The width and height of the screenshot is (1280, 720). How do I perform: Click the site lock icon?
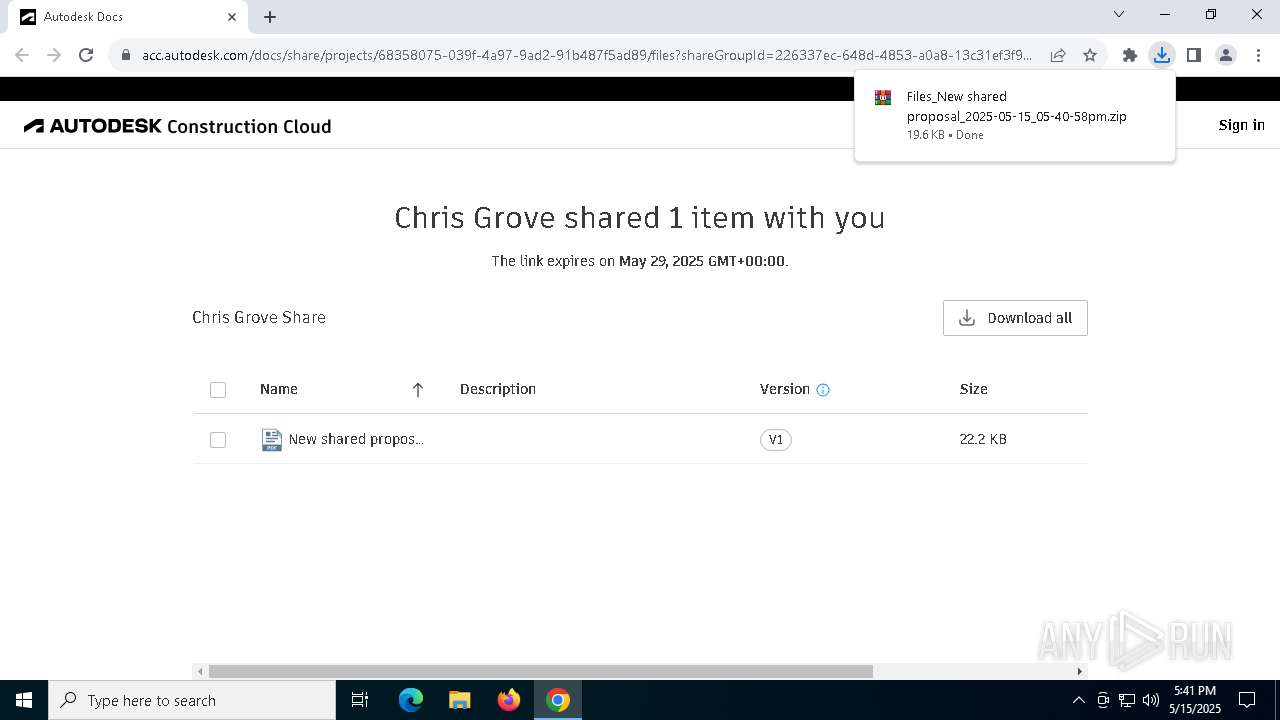point(126,55)
